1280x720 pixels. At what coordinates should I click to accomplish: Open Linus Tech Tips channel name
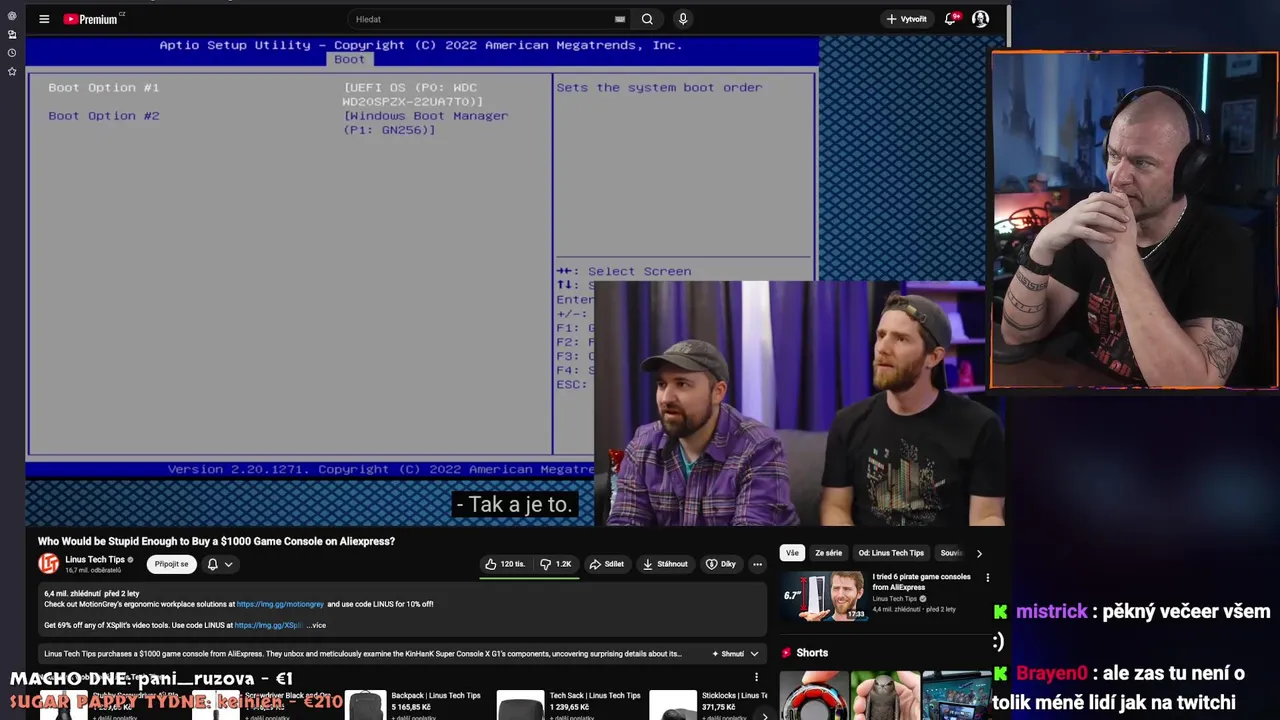(95, 559)
